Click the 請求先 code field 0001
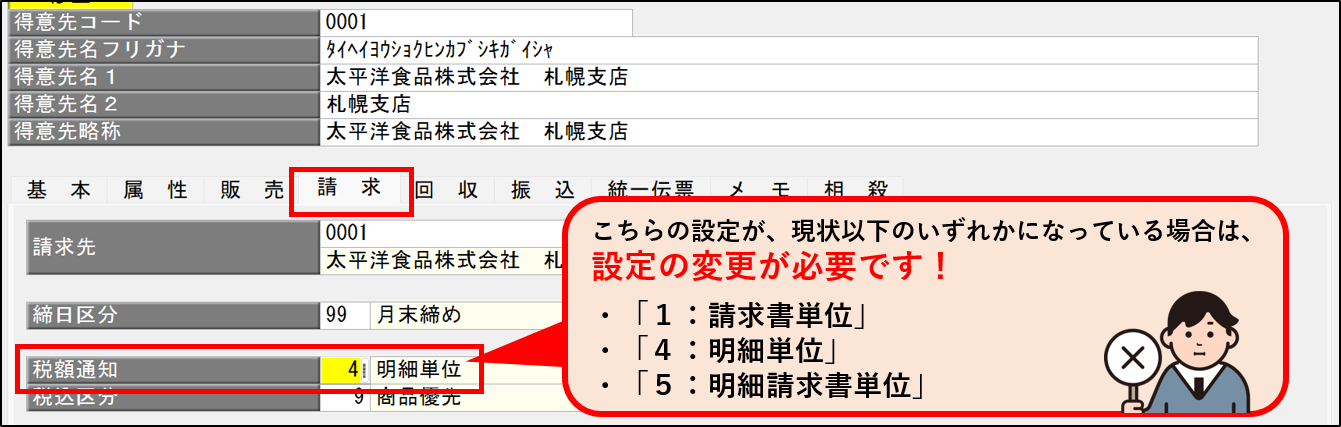The image size is (1341, 427). click(x=440, y=232)
